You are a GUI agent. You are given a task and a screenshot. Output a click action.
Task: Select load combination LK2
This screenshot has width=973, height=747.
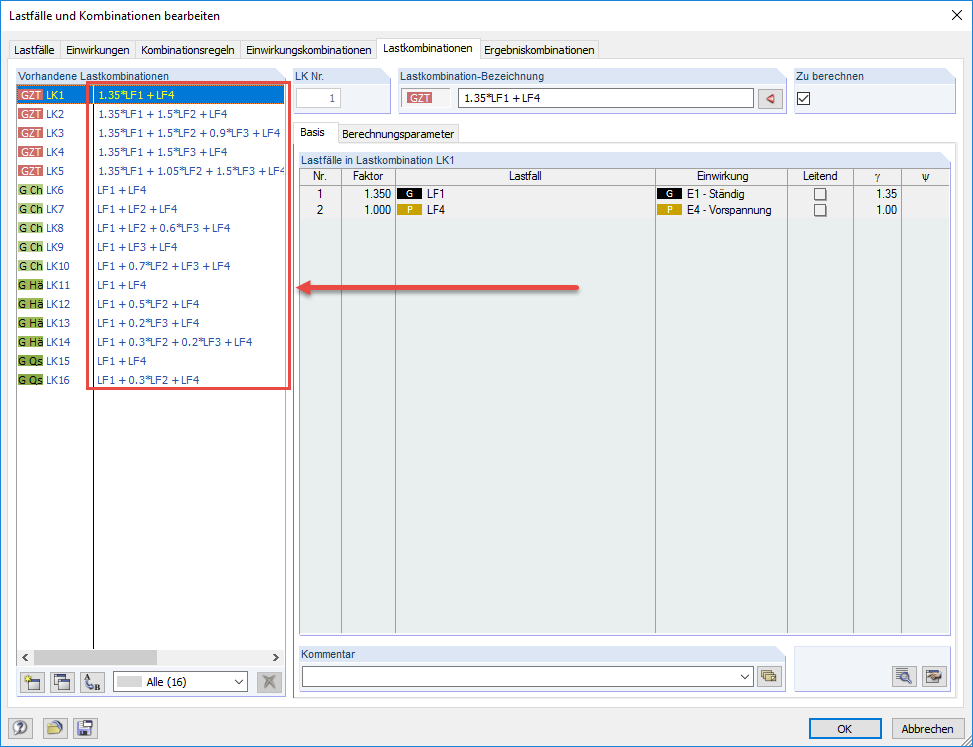(x=151, y=114)
